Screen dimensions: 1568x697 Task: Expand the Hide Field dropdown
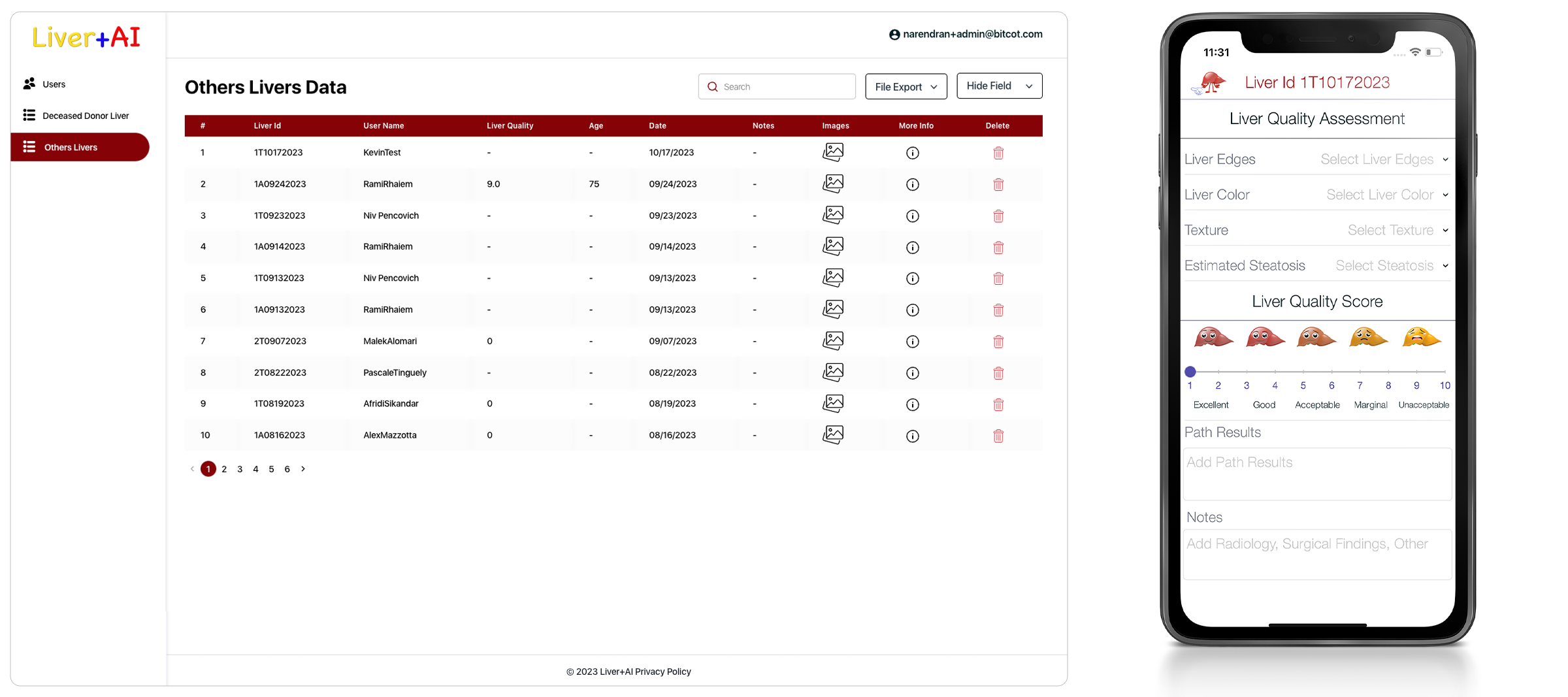pos(999,86)
